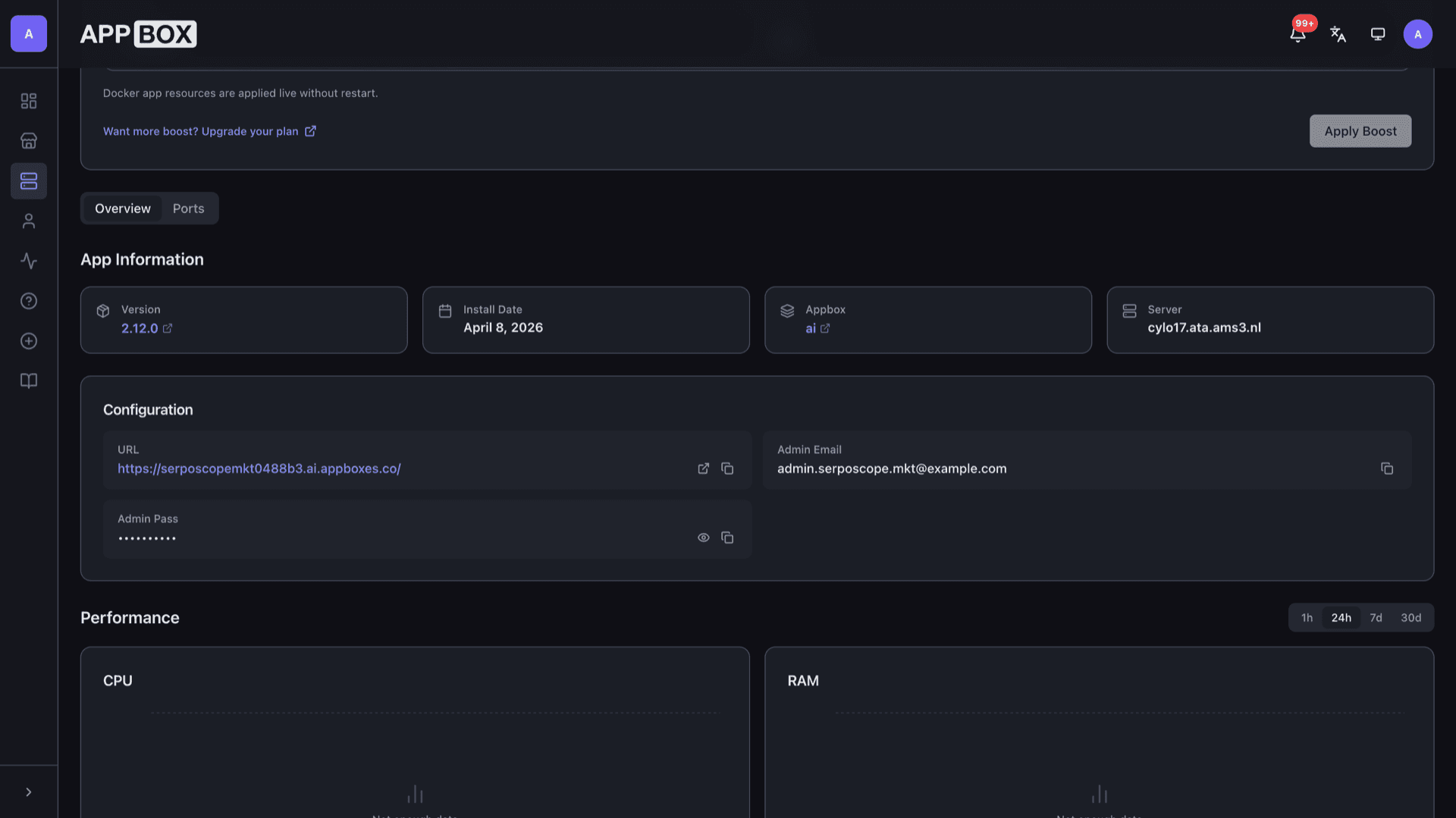
Task: Click the Performance heading
Action: pyautogui.click(x=130, y=618)
